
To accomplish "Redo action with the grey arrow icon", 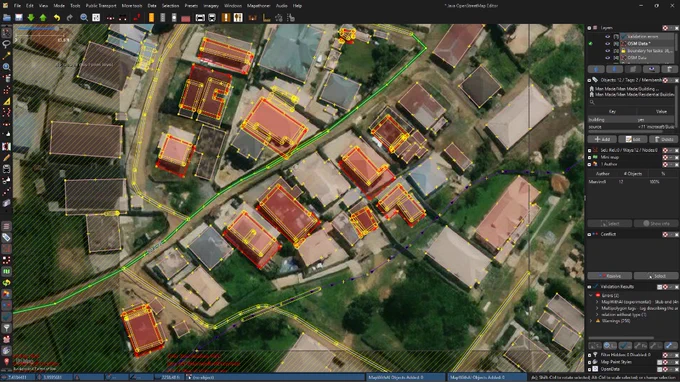I will point(69,18).
